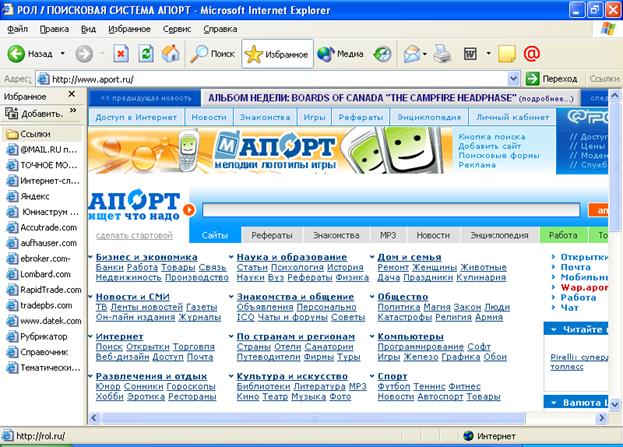Open Рубрикатор favorite icon
Viewport: 623px width, 447px height.
12,336
